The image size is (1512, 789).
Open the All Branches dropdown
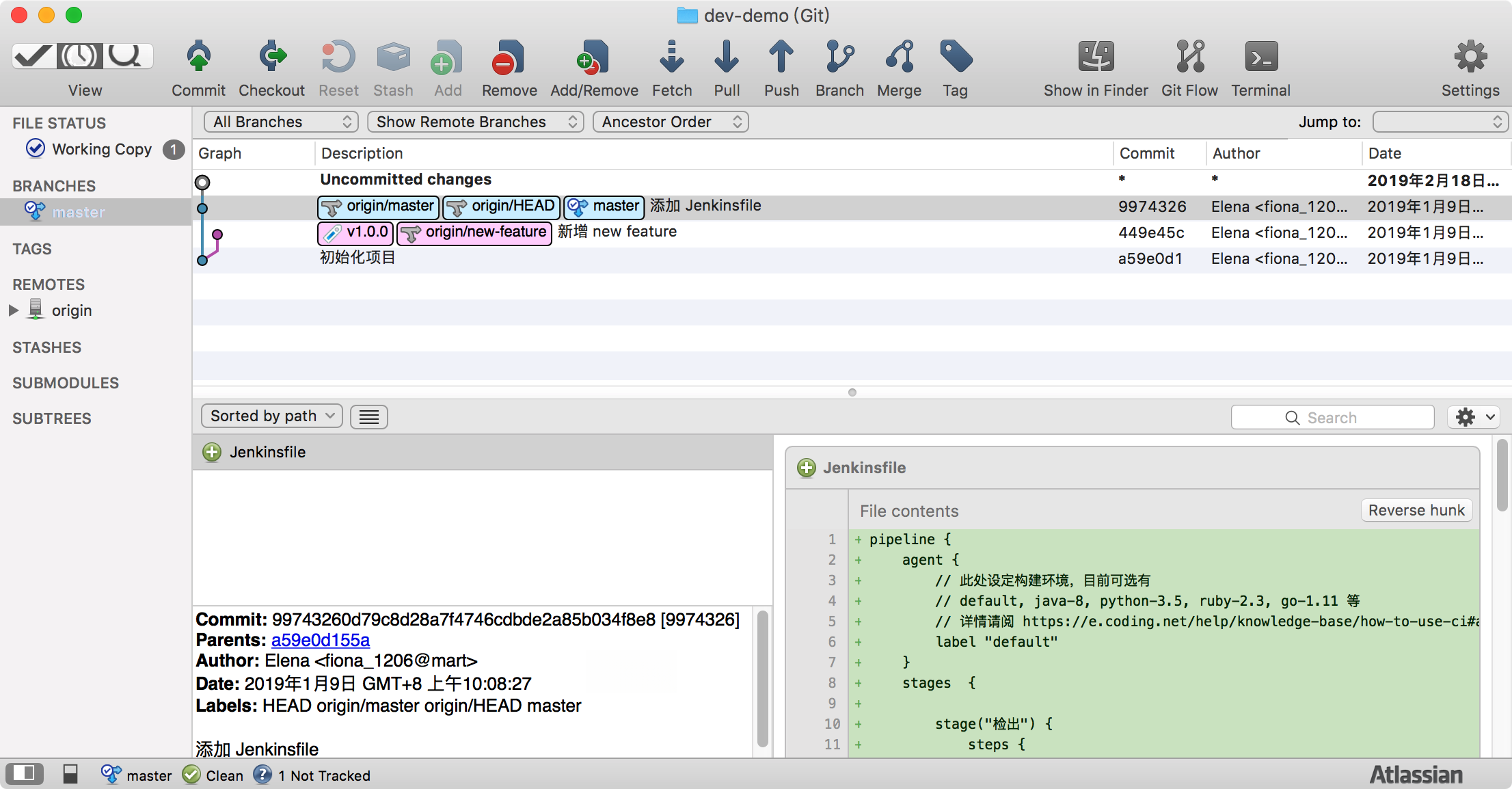click(x=281, y=122)
